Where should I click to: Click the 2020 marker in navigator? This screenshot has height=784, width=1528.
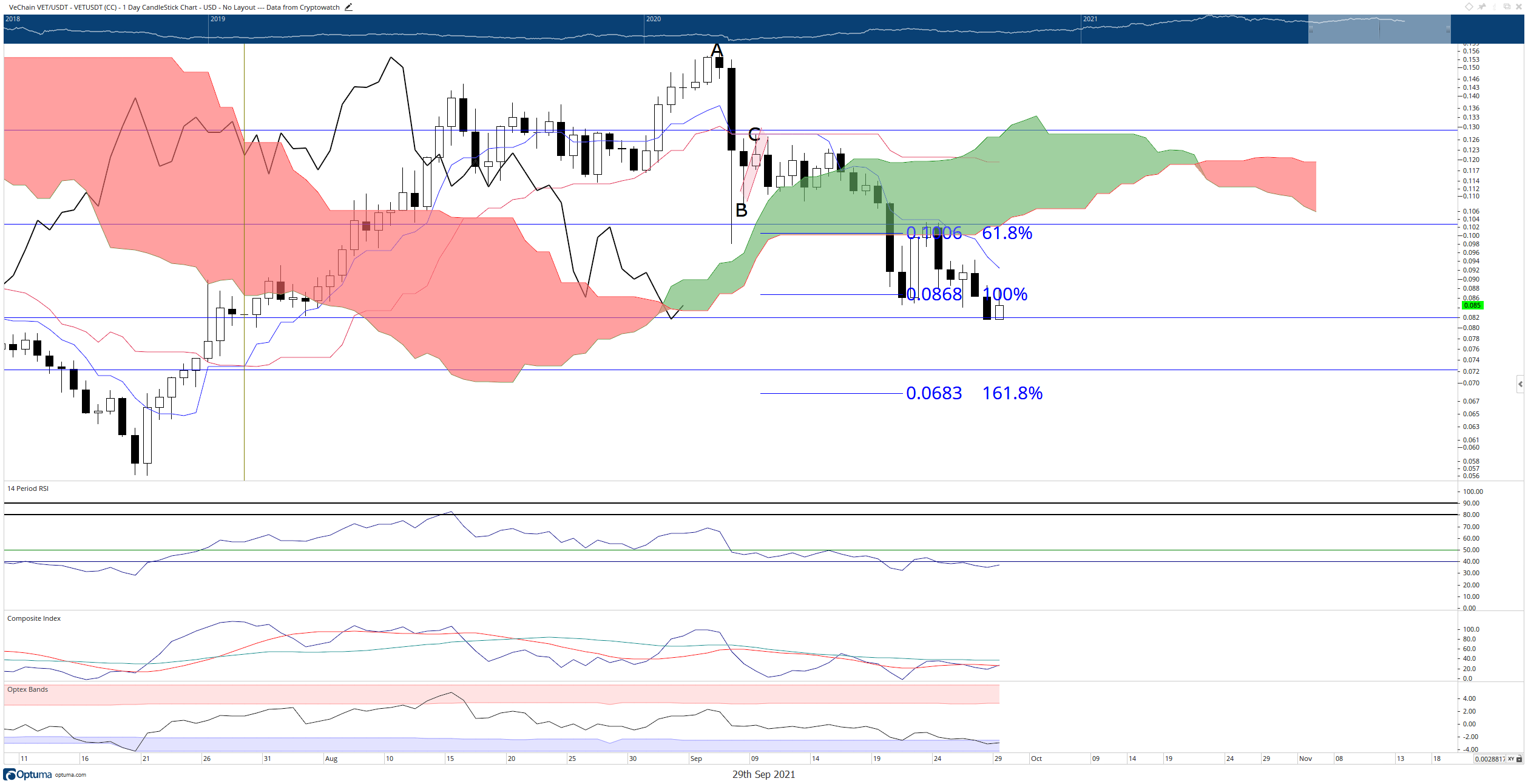point(653,19)
